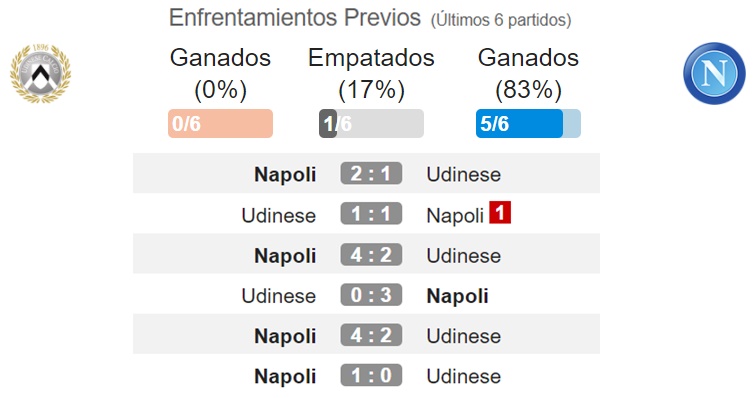Screen dimensions: 753x398
Task: Select the 0/6 orange wins bar
Action: click(x=220, y=123)
